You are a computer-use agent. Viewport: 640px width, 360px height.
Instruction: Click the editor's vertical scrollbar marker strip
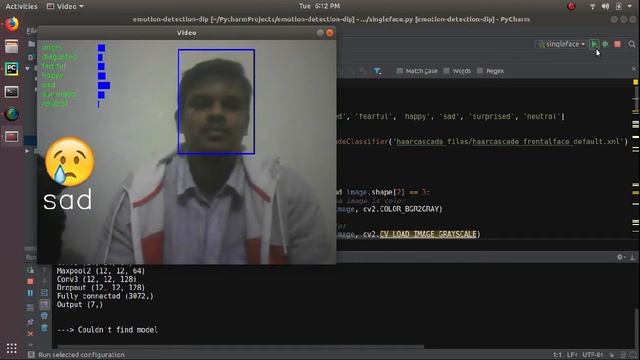point(636,159)
